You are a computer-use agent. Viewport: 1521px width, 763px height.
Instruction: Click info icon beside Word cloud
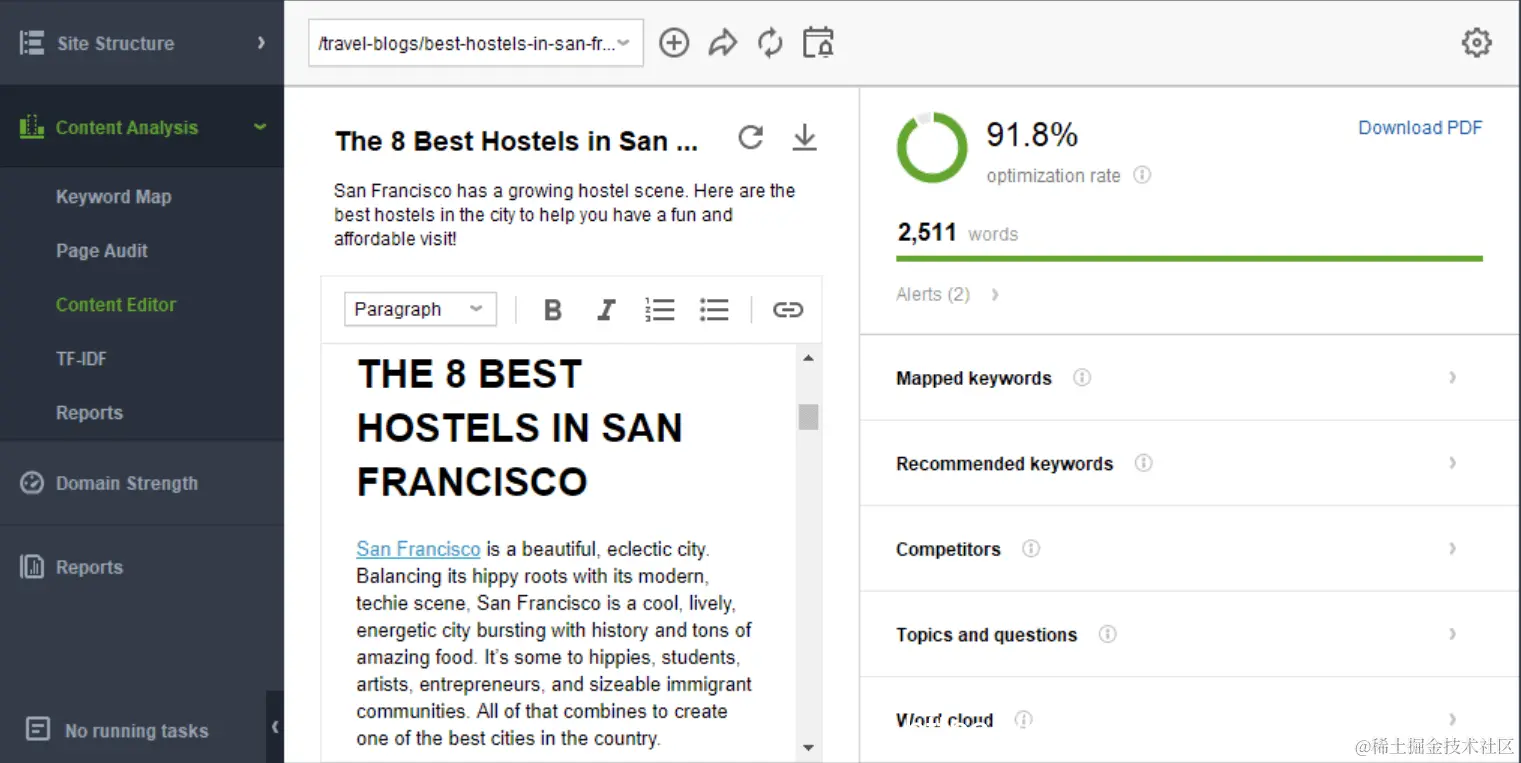(1023, 719)
